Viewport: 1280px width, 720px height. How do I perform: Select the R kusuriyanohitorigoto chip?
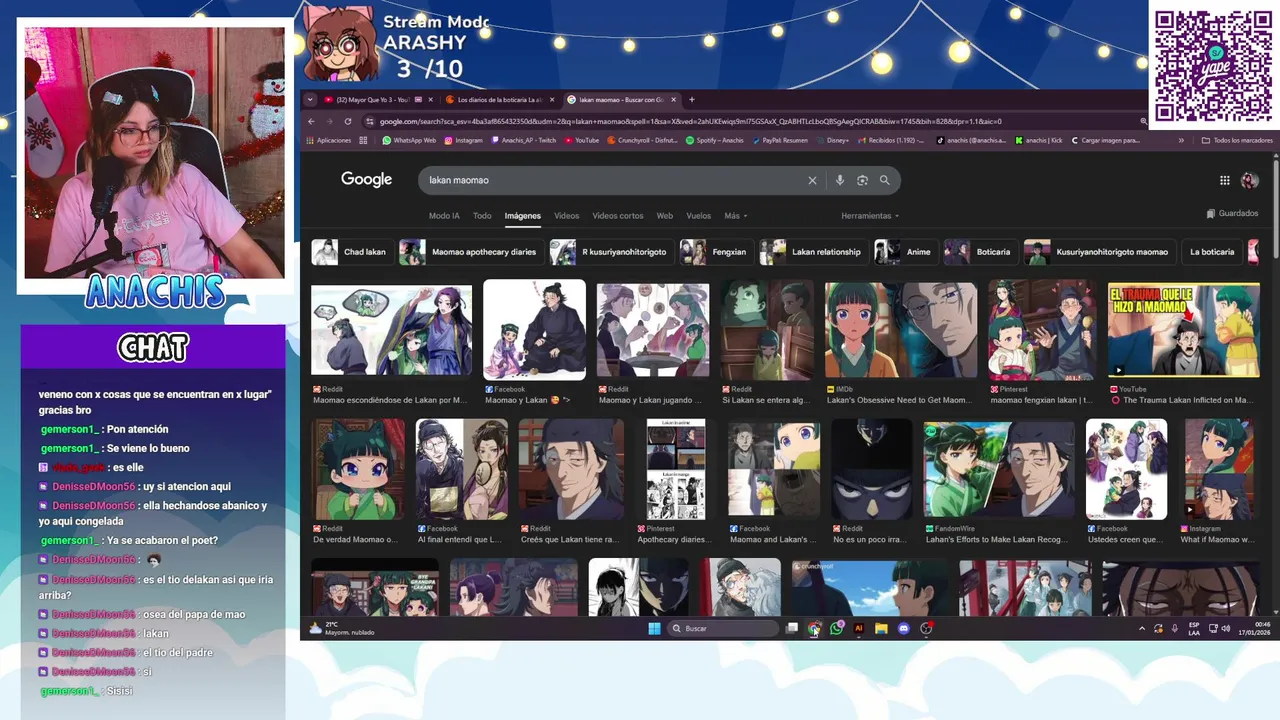(x=611, y=252)
